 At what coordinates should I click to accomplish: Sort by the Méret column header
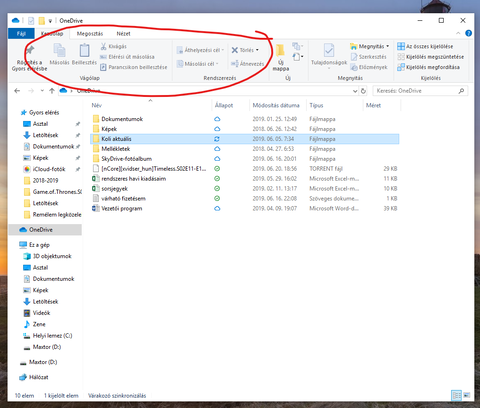coord(373,105)
